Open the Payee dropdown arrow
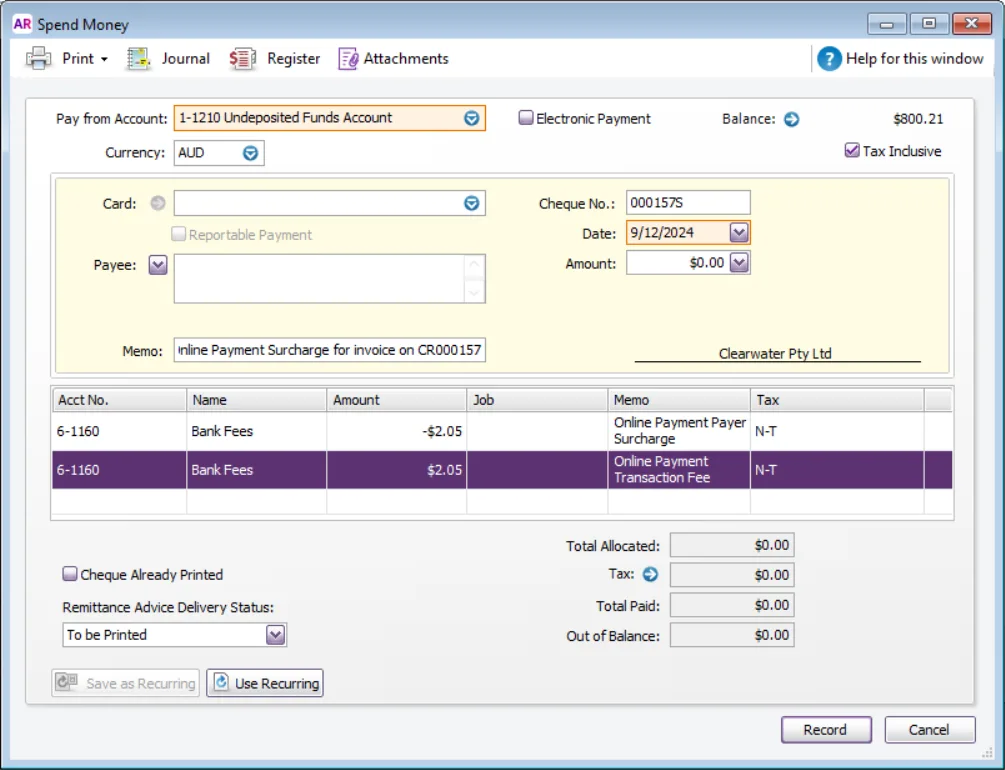The width and height of the screenshot is (1005, 770). point(158,265)
